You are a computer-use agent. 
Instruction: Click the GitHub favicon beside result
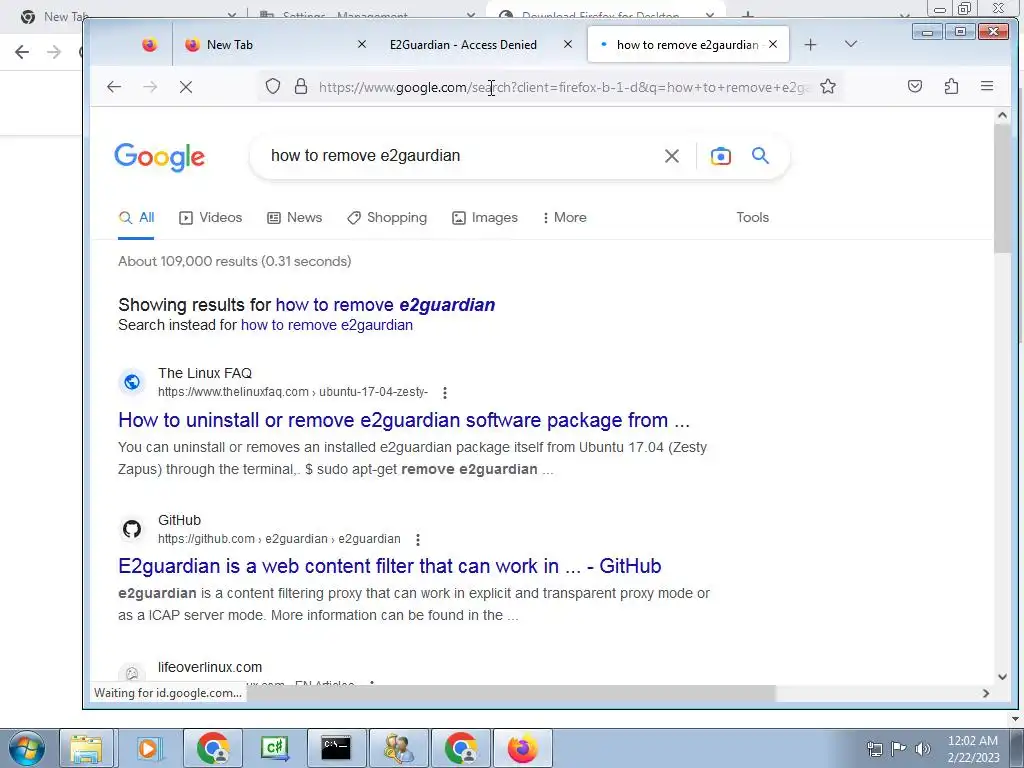pyautogui.click(x=132, y=529)
